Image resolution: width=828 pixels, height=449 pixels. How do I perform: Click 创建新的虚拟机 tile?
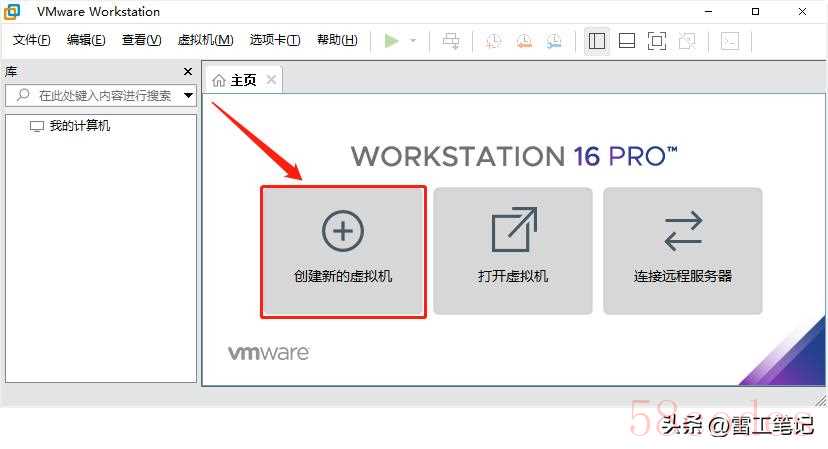click(x=343, y=251)
